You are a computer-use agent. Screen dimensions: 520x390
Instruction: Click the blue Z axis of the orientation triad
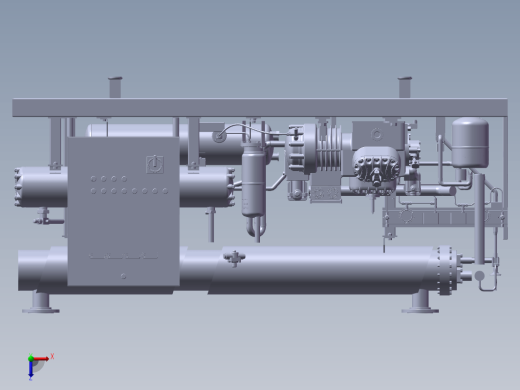tap(31, 369)
